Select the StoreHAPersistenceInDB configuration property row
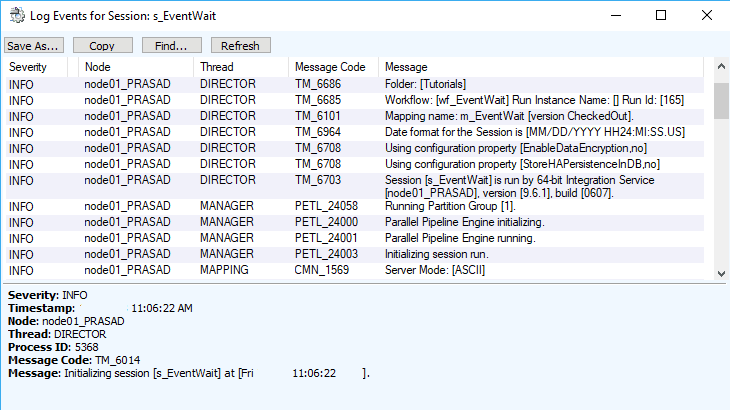Image resolution: width=730 pixels, height=410 pixels. pos(354,164)
